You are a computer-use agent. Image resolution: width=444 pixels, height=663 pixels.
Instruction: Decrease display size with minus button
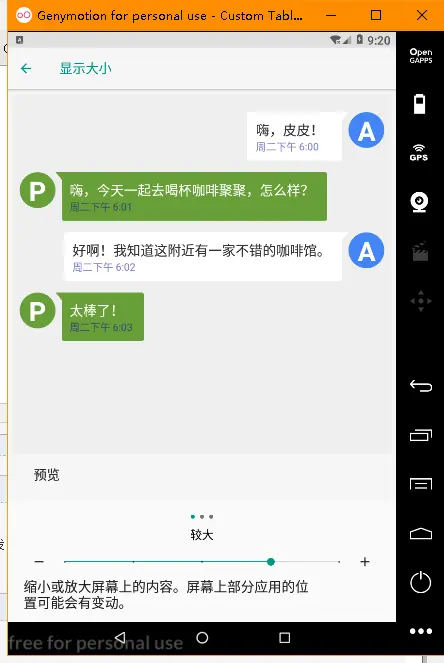click(x=39, y=562)
